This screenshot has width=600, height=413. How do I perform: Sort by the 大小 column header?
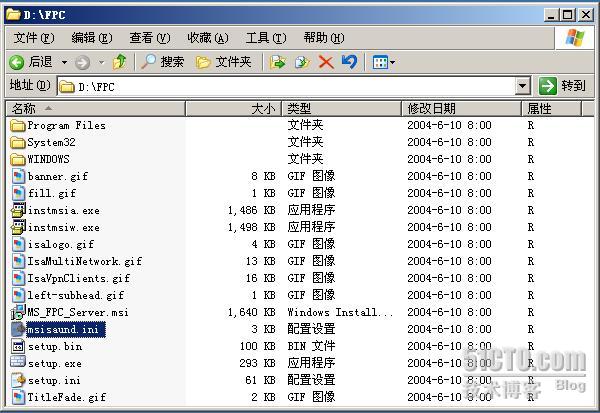(234, 109)
